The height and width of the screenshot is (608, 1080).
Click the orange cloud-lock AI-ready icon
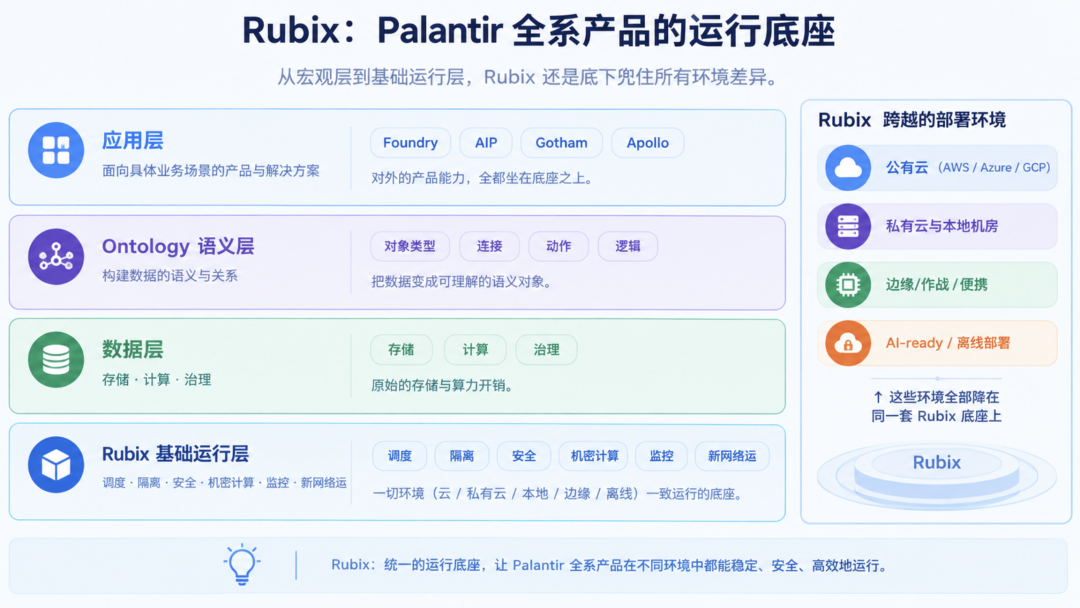[x=848, y=343]
